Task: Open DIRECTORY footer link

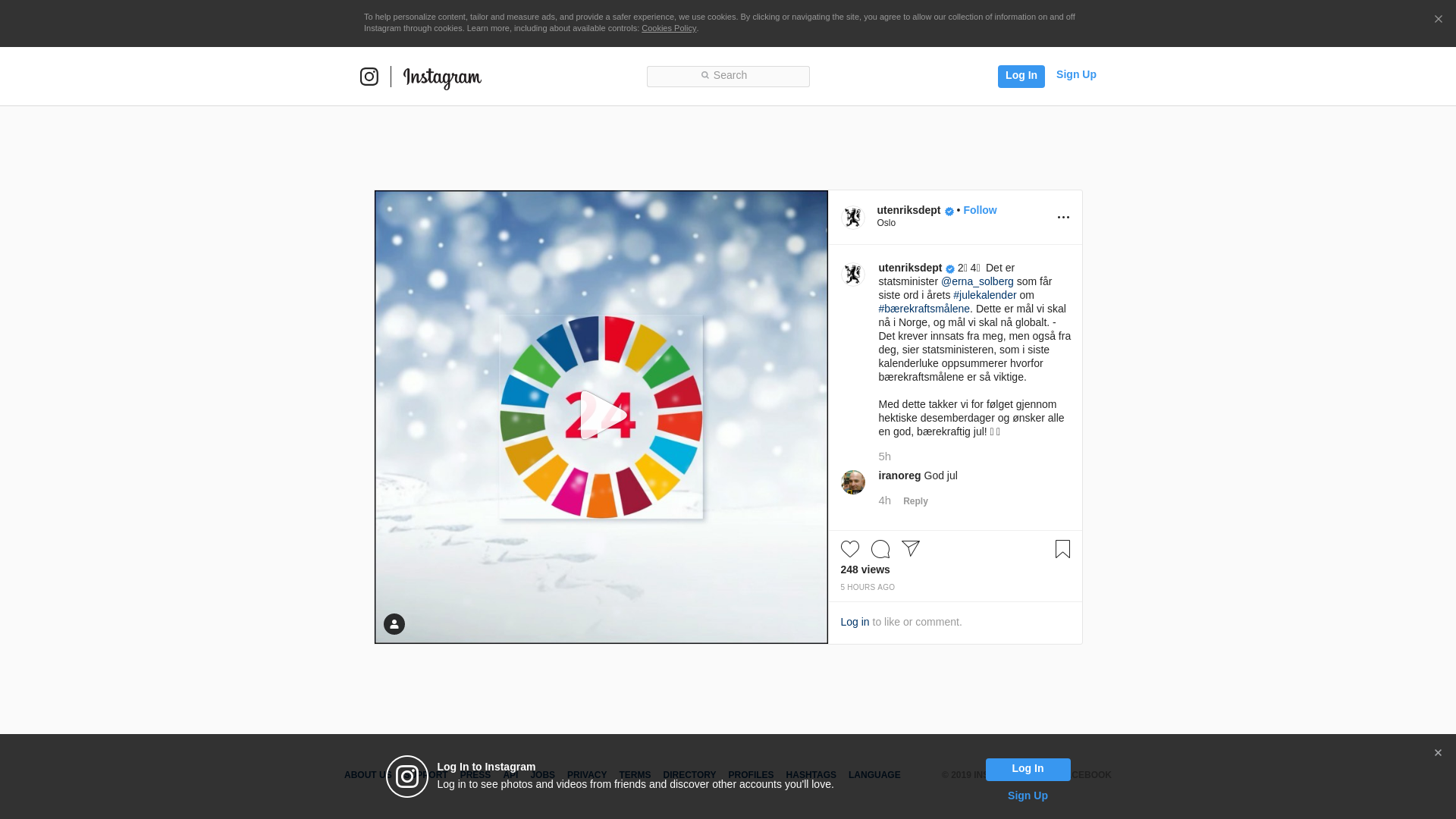Action: 689,775
